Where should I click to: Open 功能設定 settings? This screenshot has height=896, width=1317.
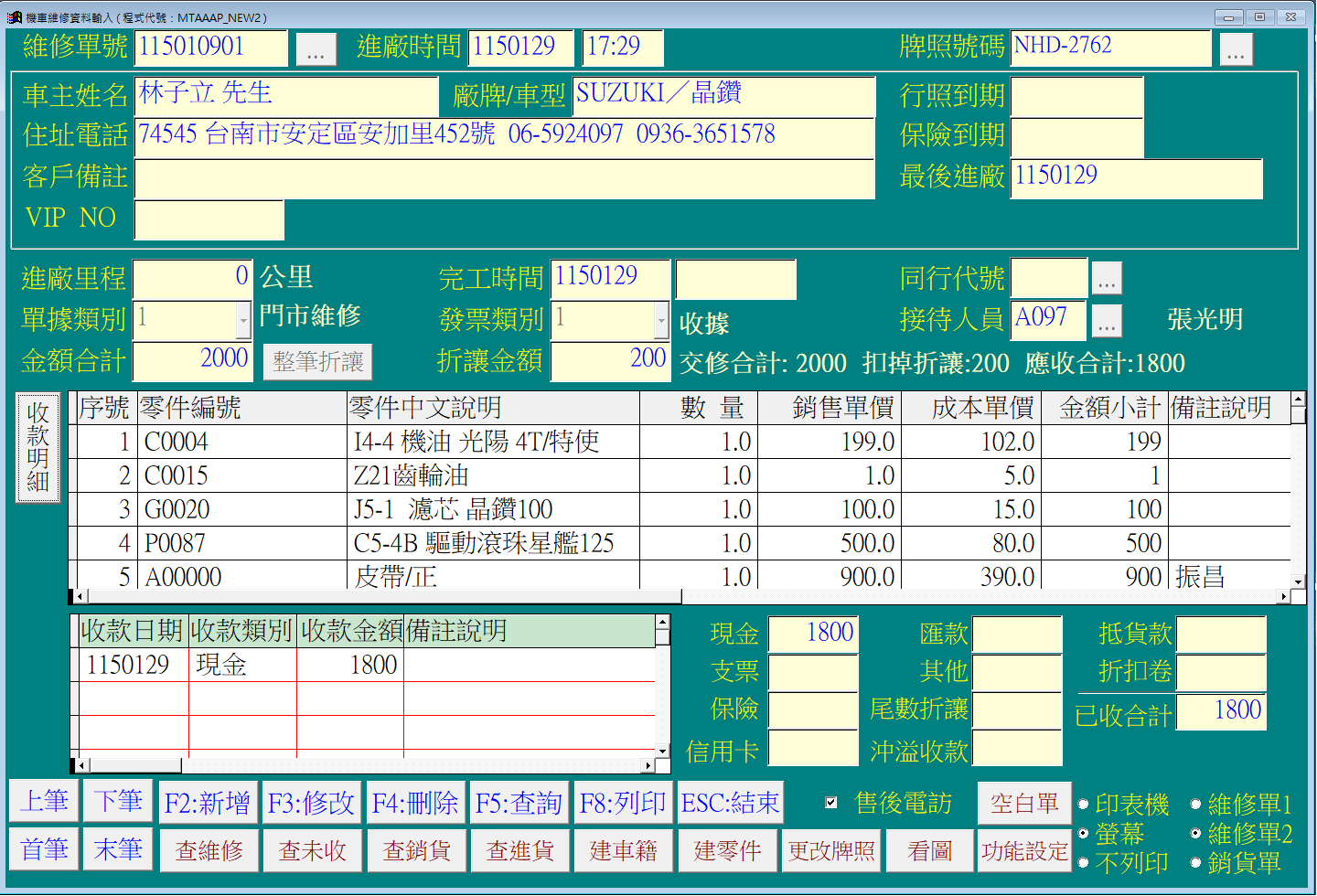[1025, 851]
